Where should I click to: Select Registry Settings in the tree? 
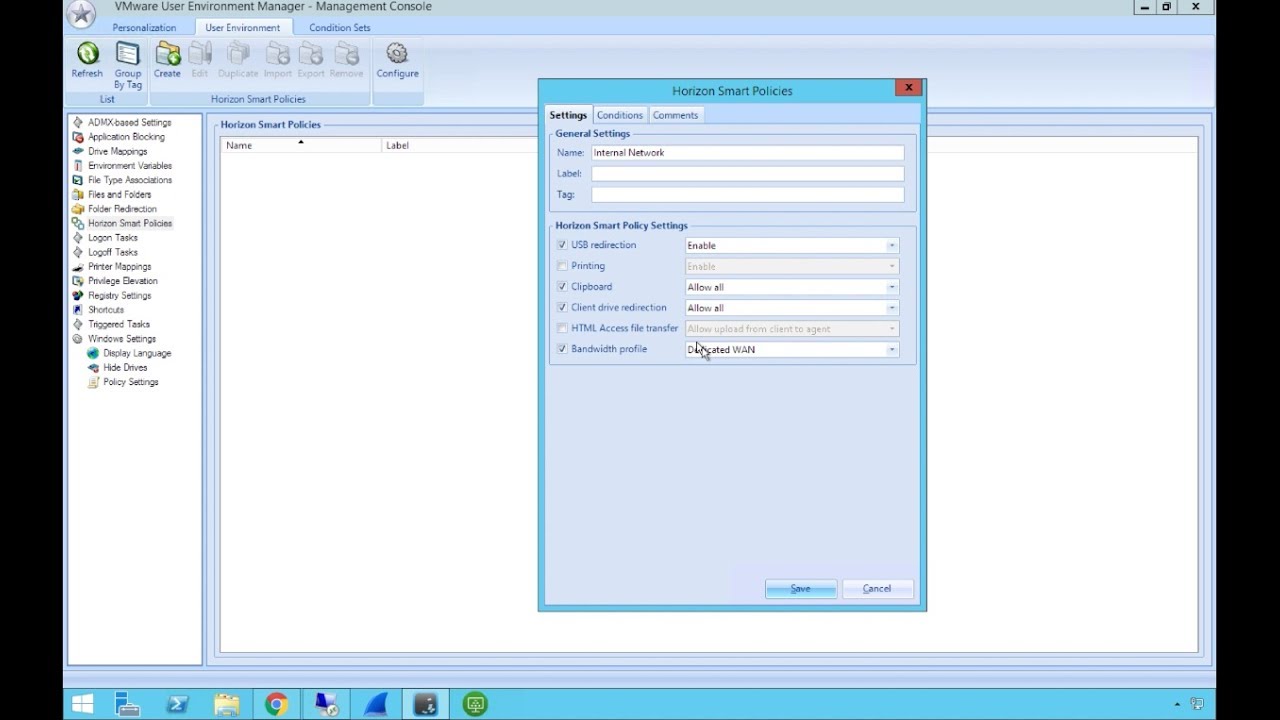119,296
